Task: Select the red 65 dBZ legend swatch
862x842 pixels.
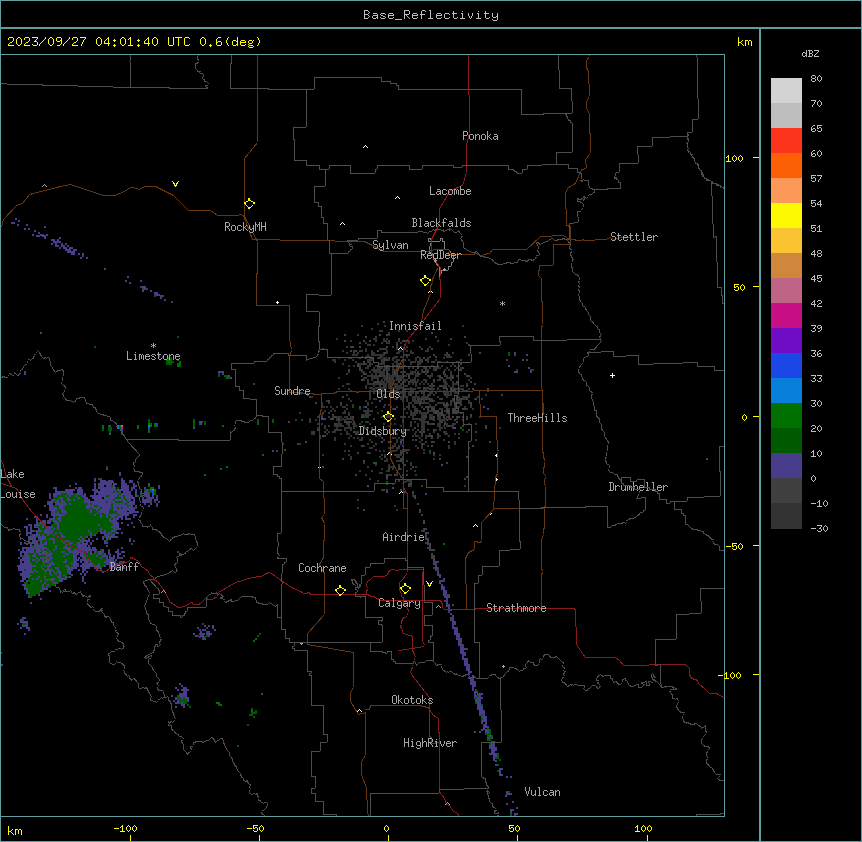Action: click(786, 141)
